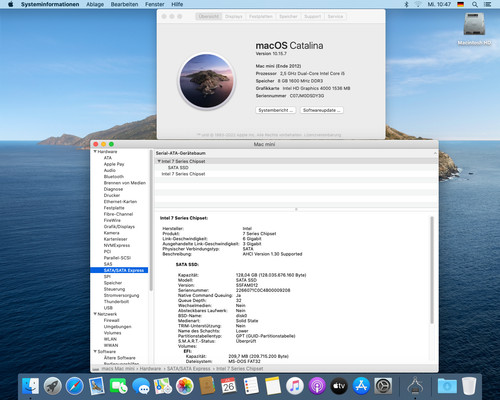This screenshot has width=500, height=400.
Task: Collapse the Hardware section in sidebar
Action: click(x=95, y=151)
